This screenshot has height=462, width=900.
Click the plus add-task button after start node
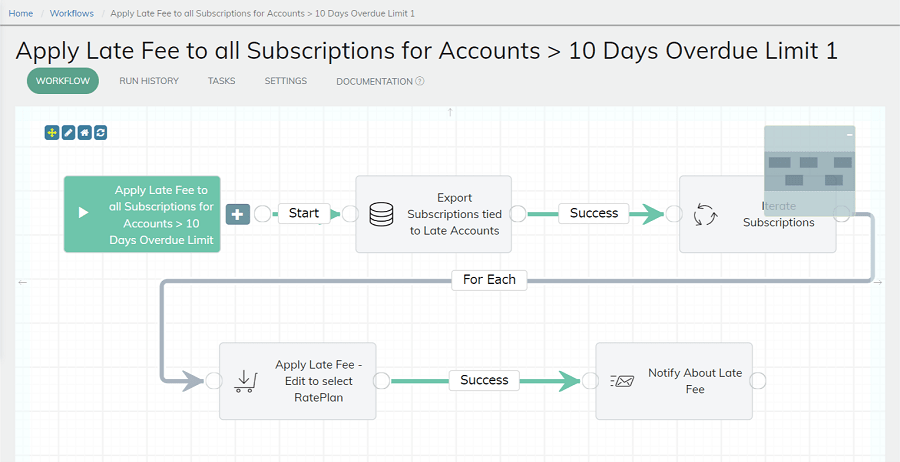(238, 214)
